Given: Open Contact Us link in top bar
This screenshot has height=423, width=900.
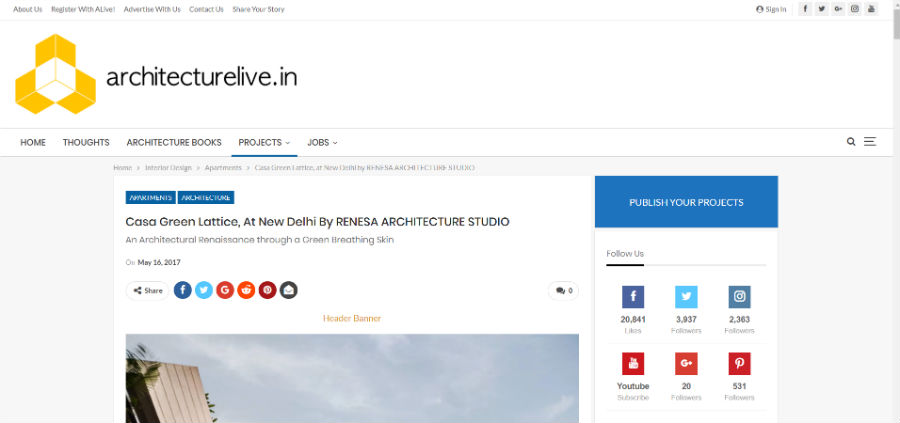Looking at the screenshot, I should click(x=206, y=9).
